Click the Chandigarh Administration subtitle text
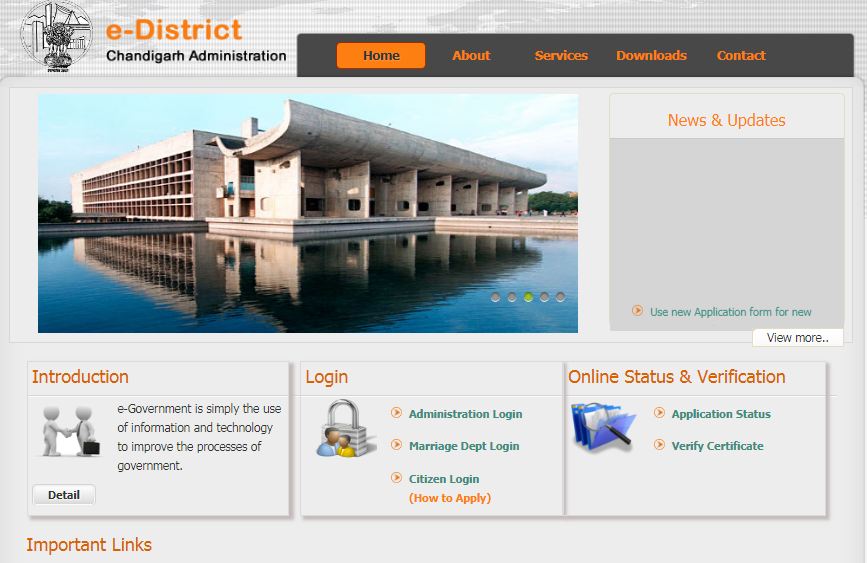Screen dimensions: 867x563 click(x=196, y=56)
